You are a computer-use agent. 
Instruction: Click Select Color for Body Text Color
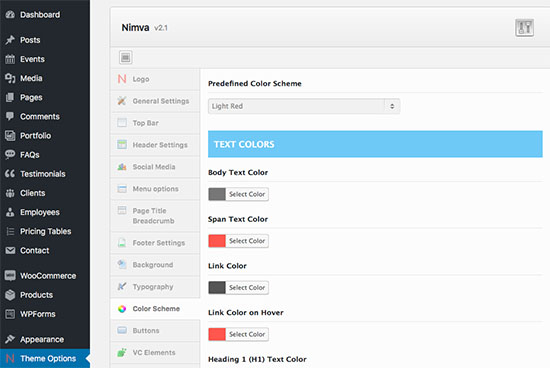pos(247,194)
